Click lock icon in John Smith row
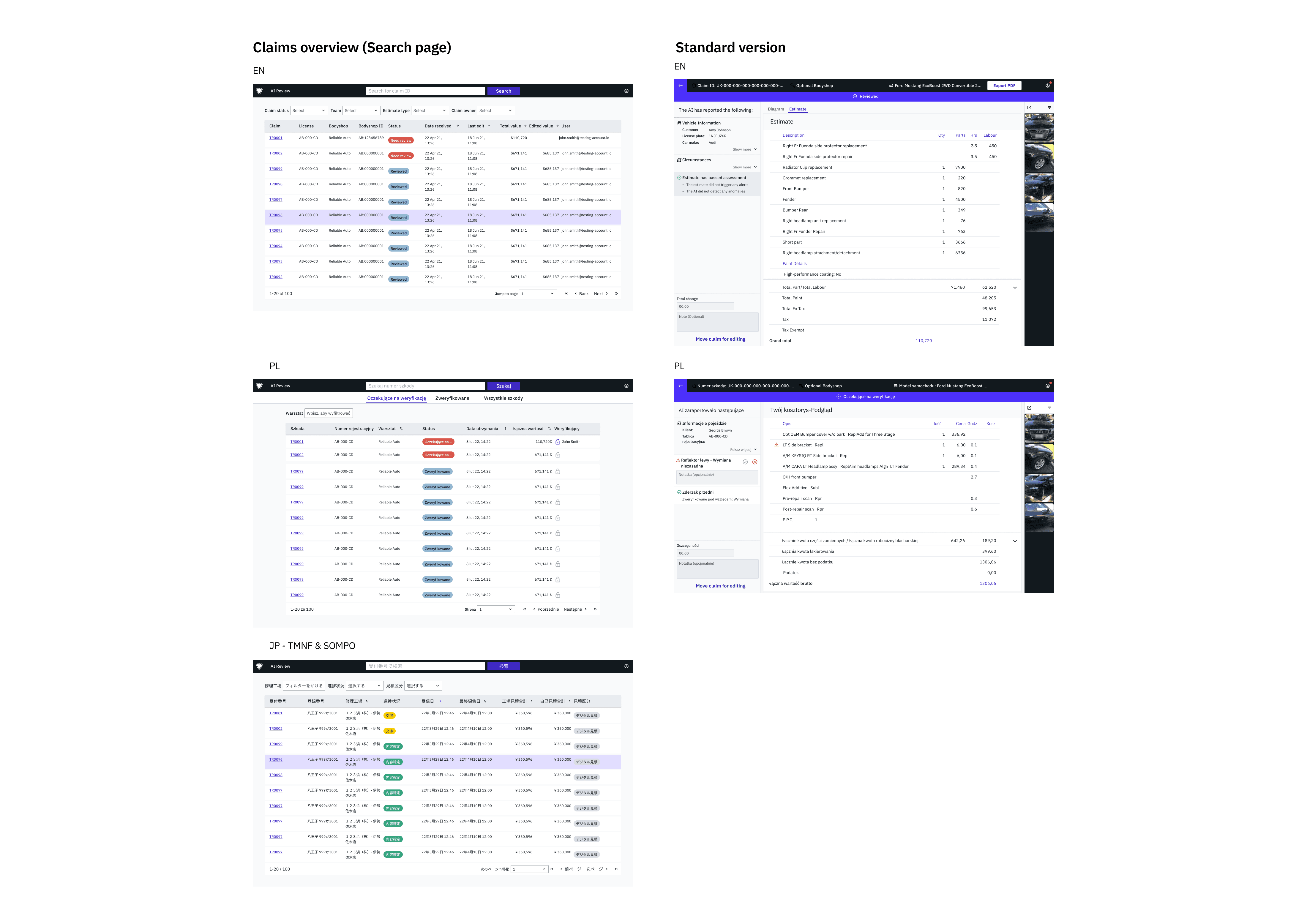Image resolution: width=1307 pixels, height=924 pixels. 558,442
